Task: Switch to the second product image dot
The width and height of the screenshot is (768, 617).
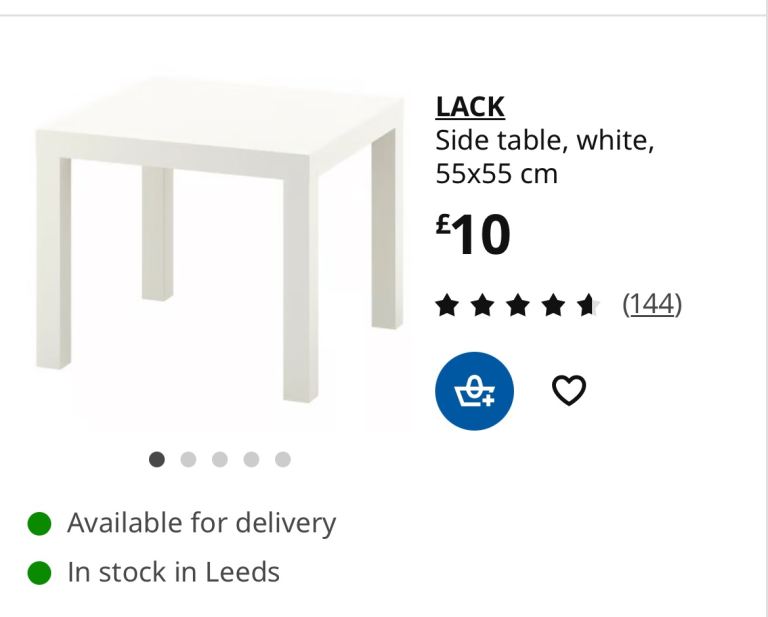Action: (x=188, y=459)
